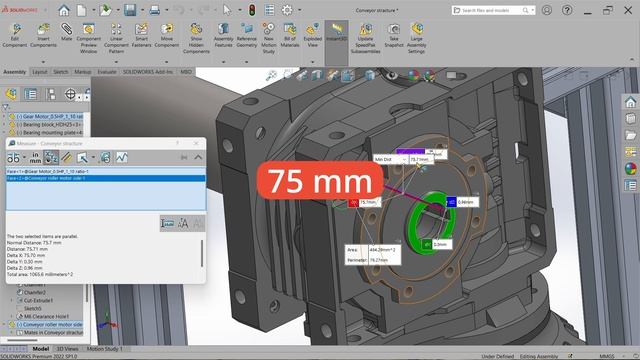Open the Linear Component Pattern dropdown arrow
Viewport: 640px width, 360px height.
[116, 62]
